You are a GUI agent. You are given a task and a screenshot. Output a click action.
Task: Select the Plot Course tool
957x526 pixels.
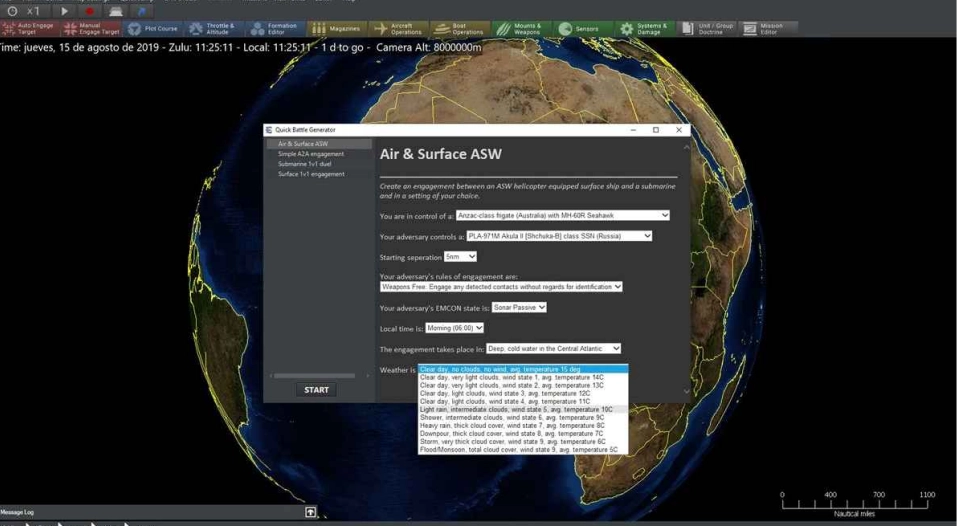click(153, 29)
